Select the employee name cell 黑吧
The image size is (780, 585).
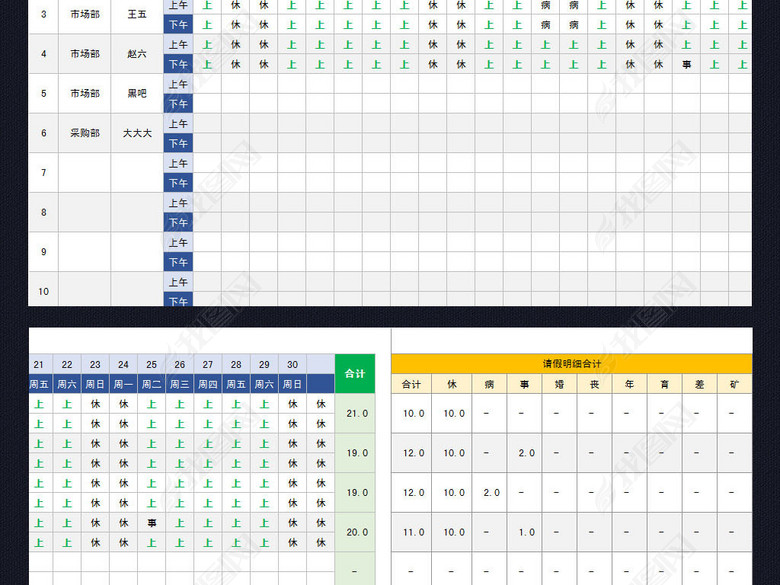point(136,93)
